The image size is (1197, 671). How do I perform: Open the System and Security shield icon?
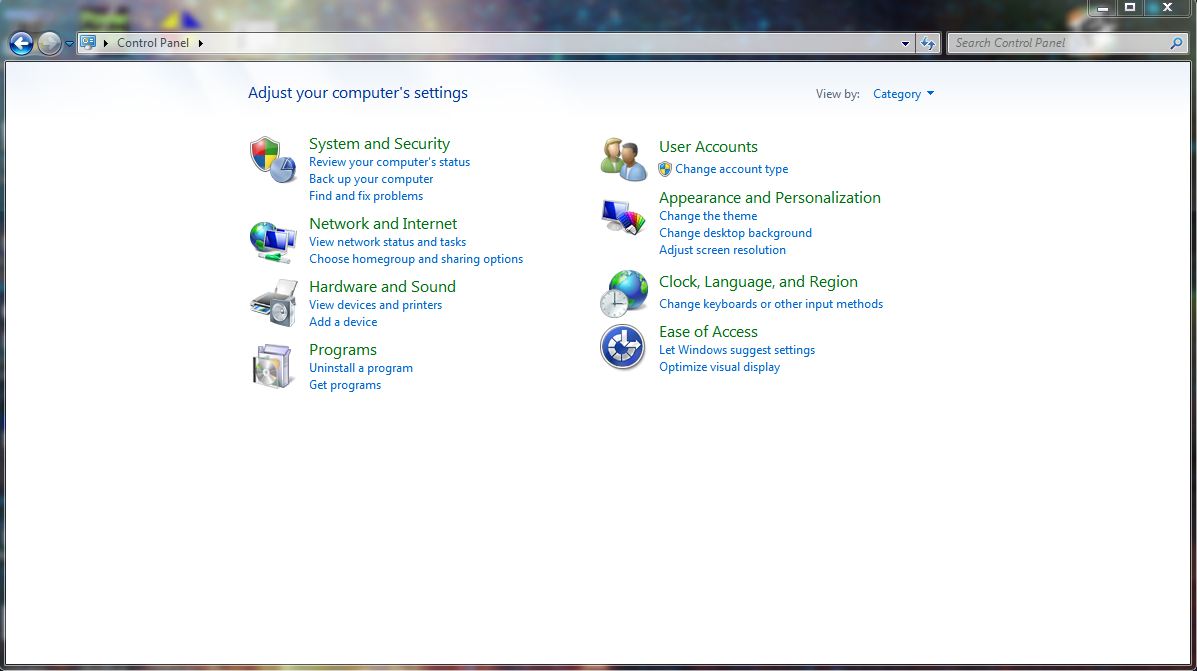(x=273, y=160)
